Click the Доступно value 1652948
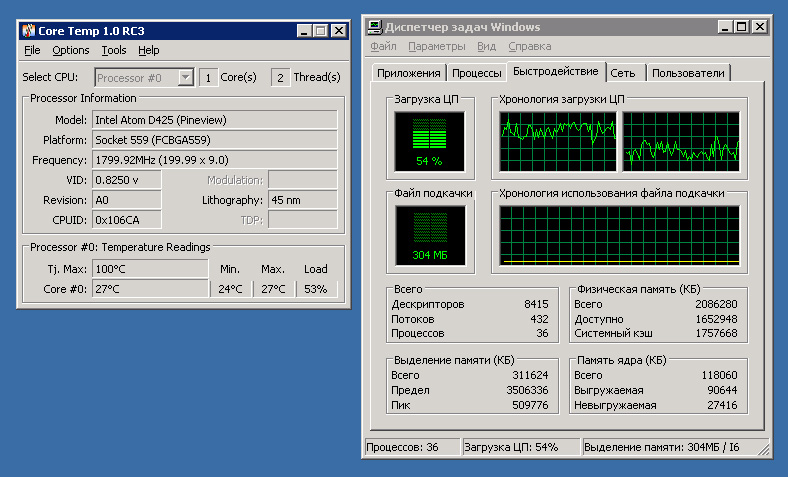Image resolution: width=788 pixels, height=477 pixels. [716, 319]
